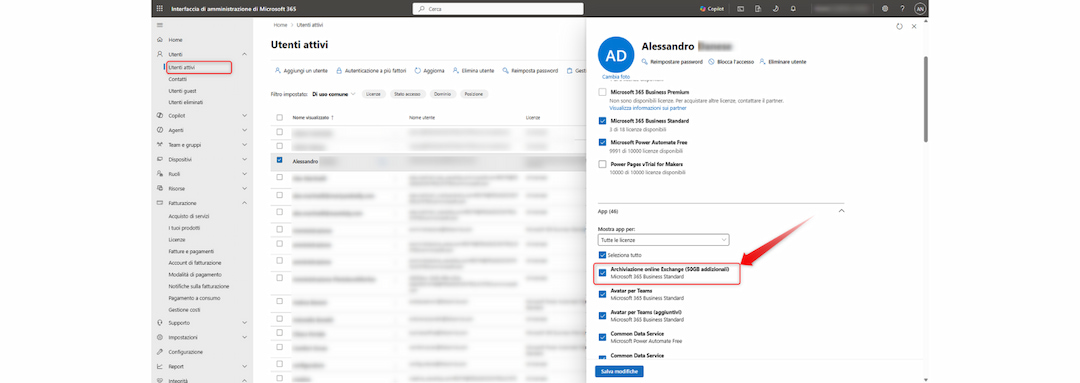
Task: Uncheck the Alessandro row checkbox
Action: pos(280,161)
